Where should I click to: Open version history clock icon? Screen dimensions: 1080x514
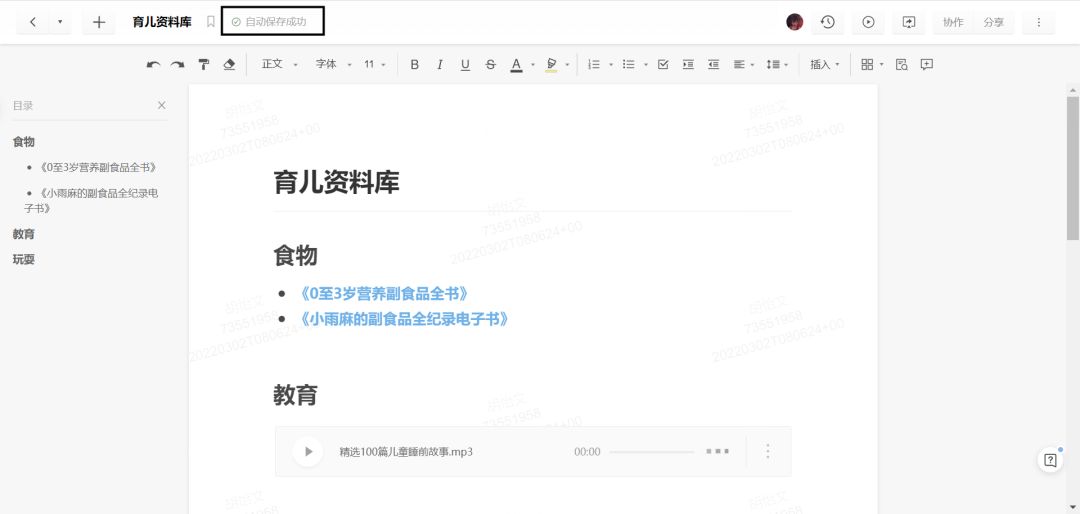[827, 22]
